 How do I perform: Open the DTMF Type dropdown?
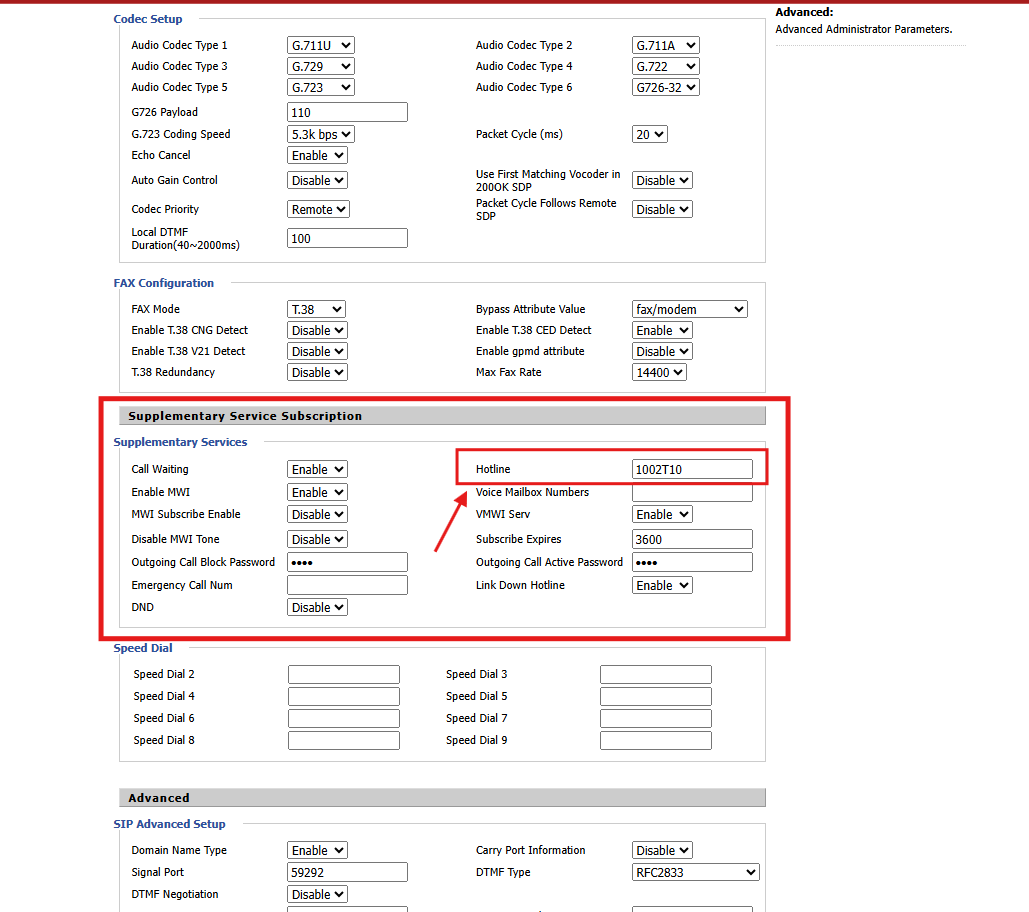coord(696,872)
